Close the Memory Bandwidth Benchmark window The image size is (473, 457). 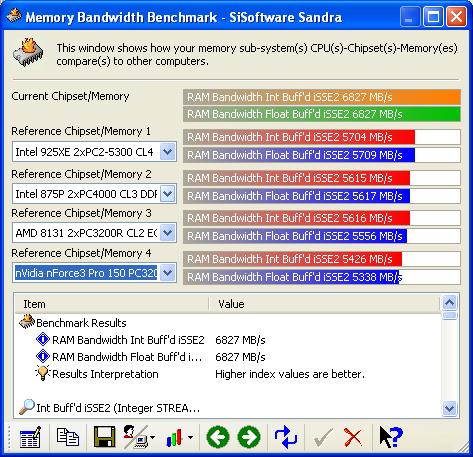[x=456, y=16]
